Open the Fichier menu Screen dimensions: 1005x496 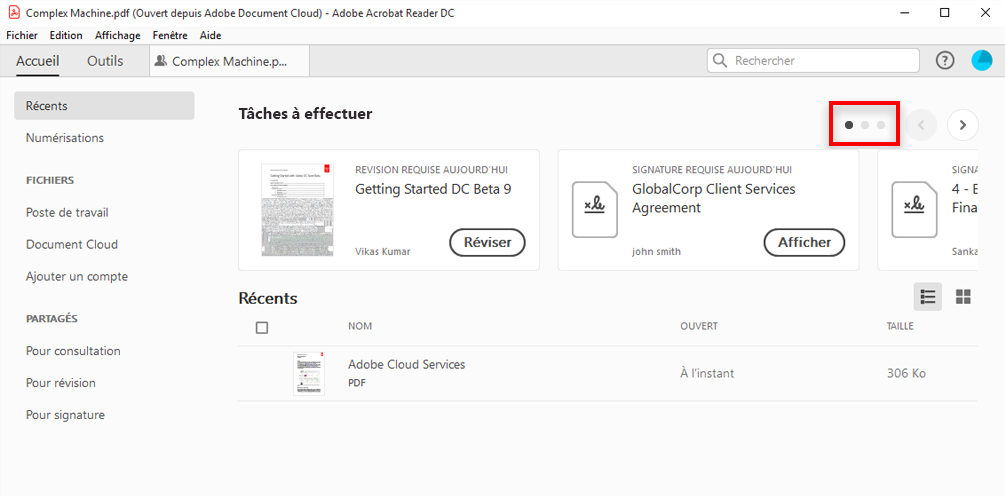click(21, 35)
